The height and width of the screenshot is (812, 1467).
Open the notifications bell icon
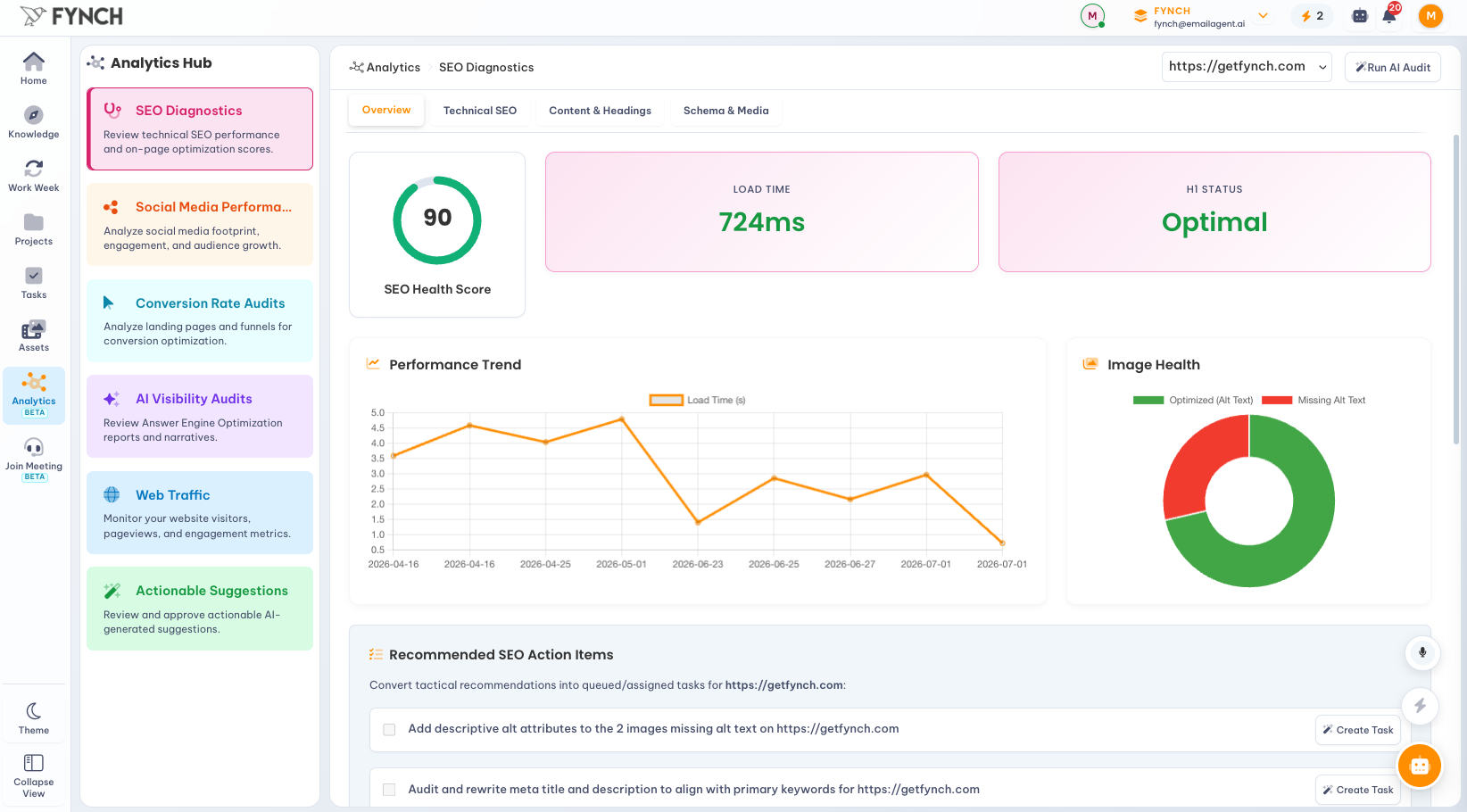[1389, 16]
